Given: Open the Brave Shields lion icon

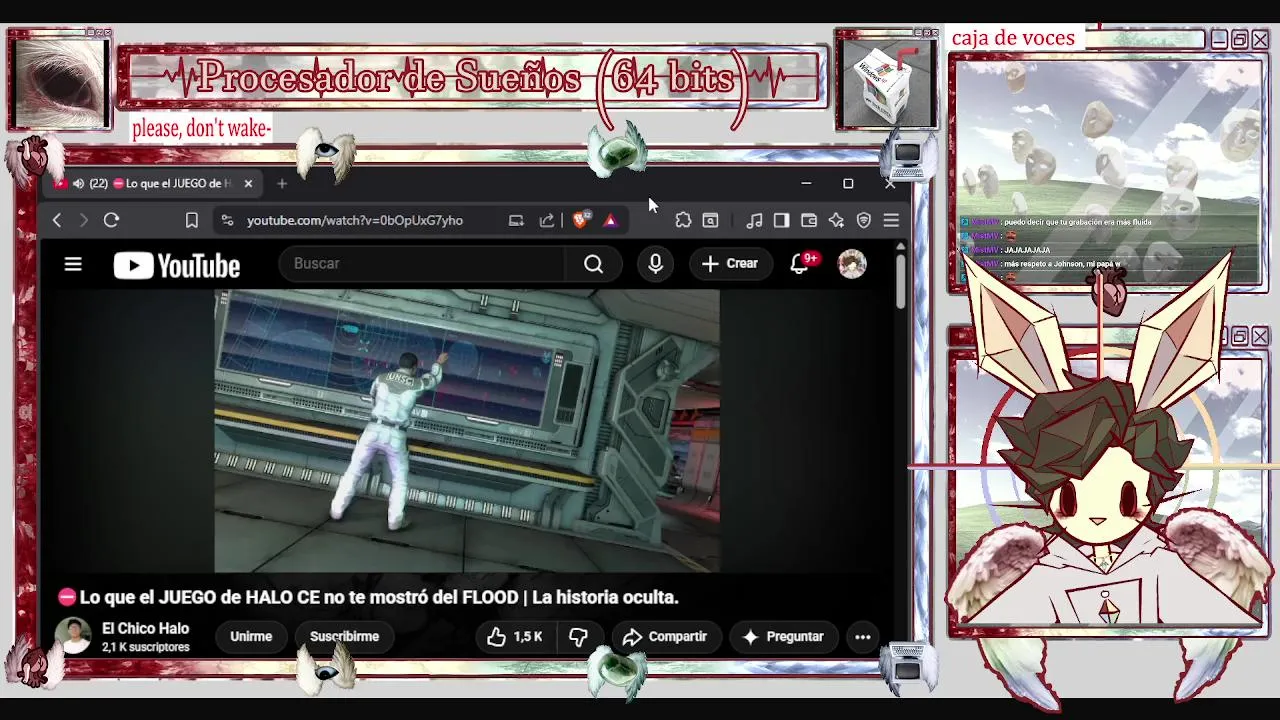Looking at the screenshot, I should pos(580,220).
